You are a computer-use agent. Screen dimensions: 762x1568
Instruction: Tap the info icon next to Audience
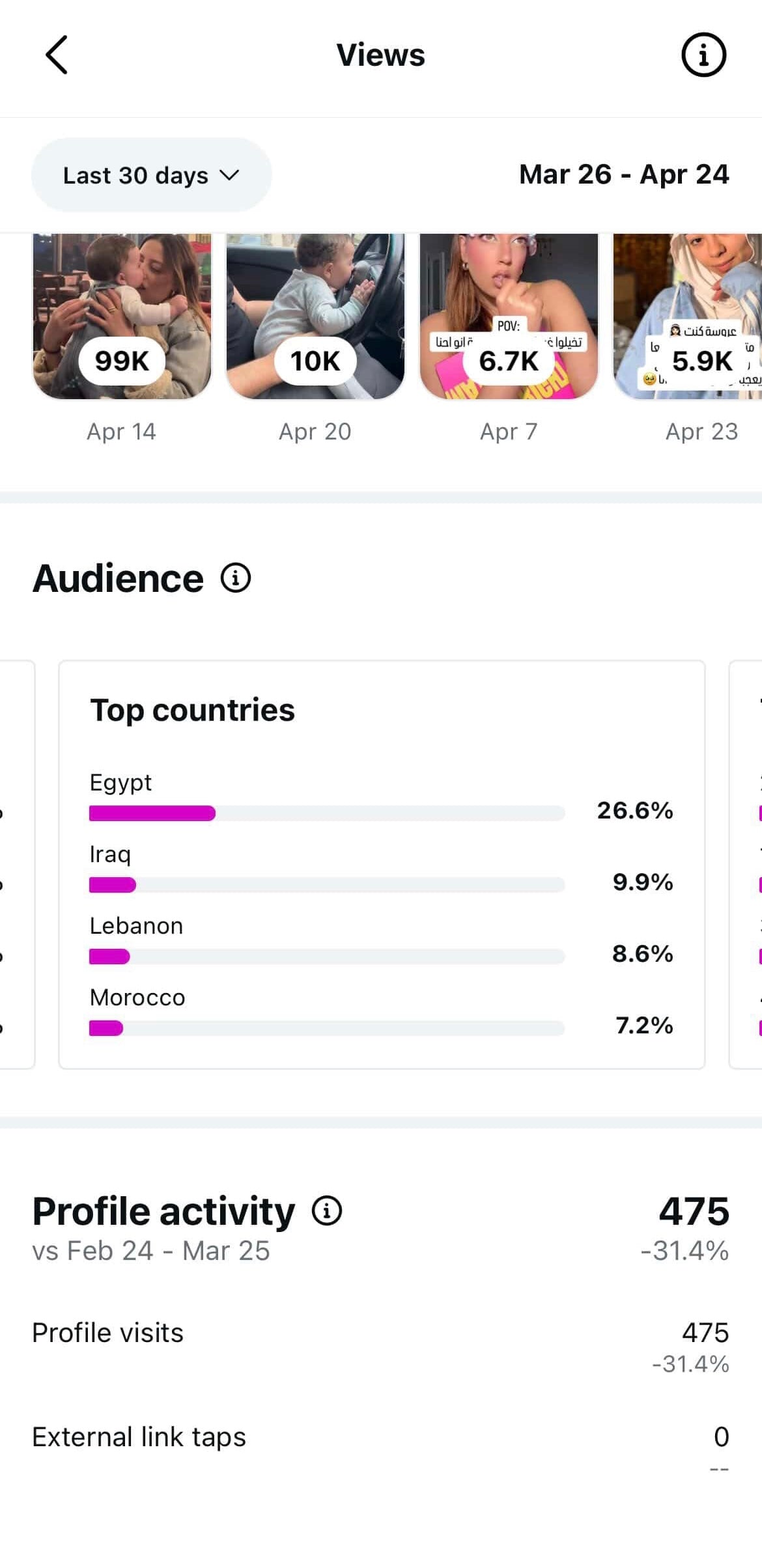point(235,578)
